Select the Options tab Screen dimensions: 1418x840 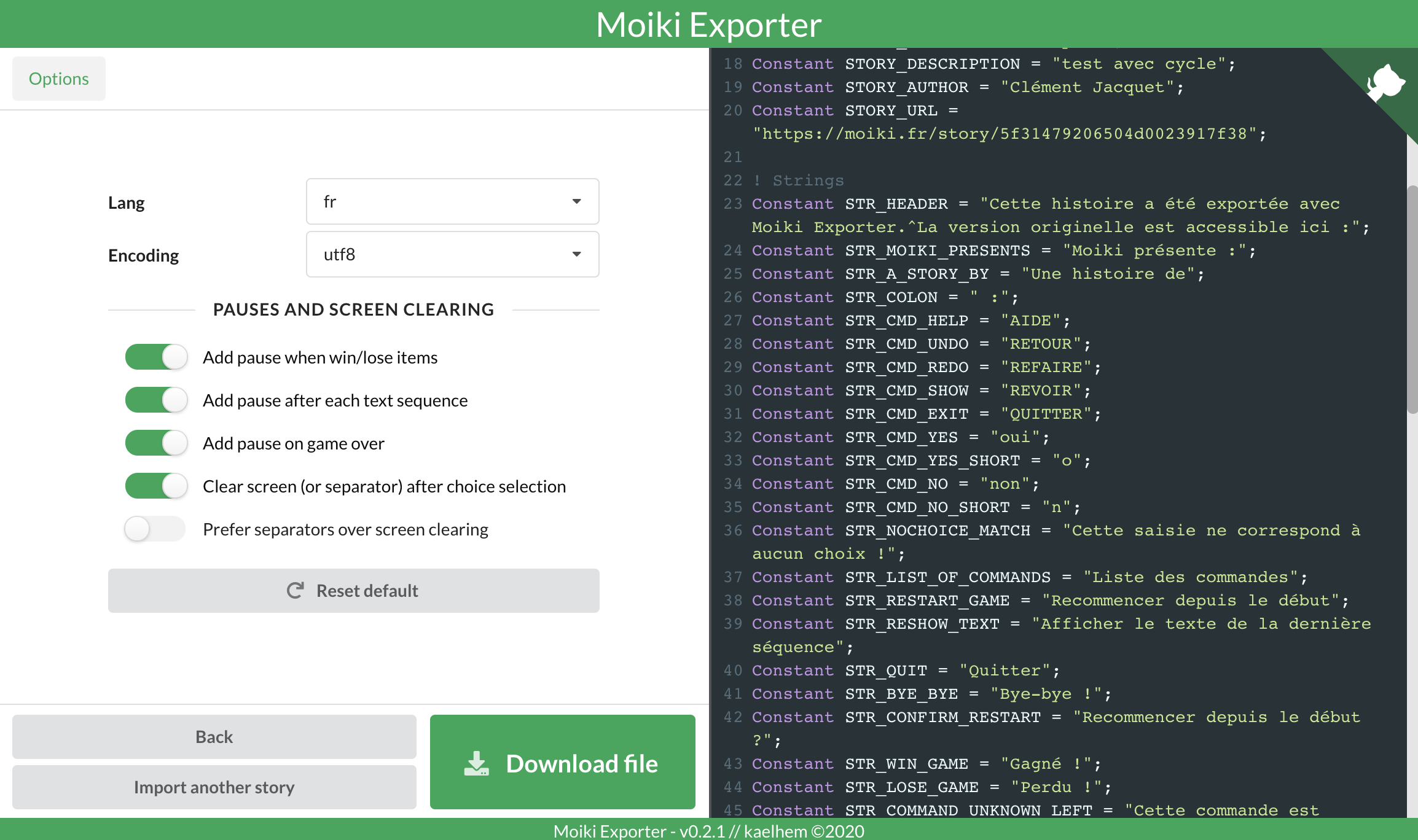pos(59,79)
